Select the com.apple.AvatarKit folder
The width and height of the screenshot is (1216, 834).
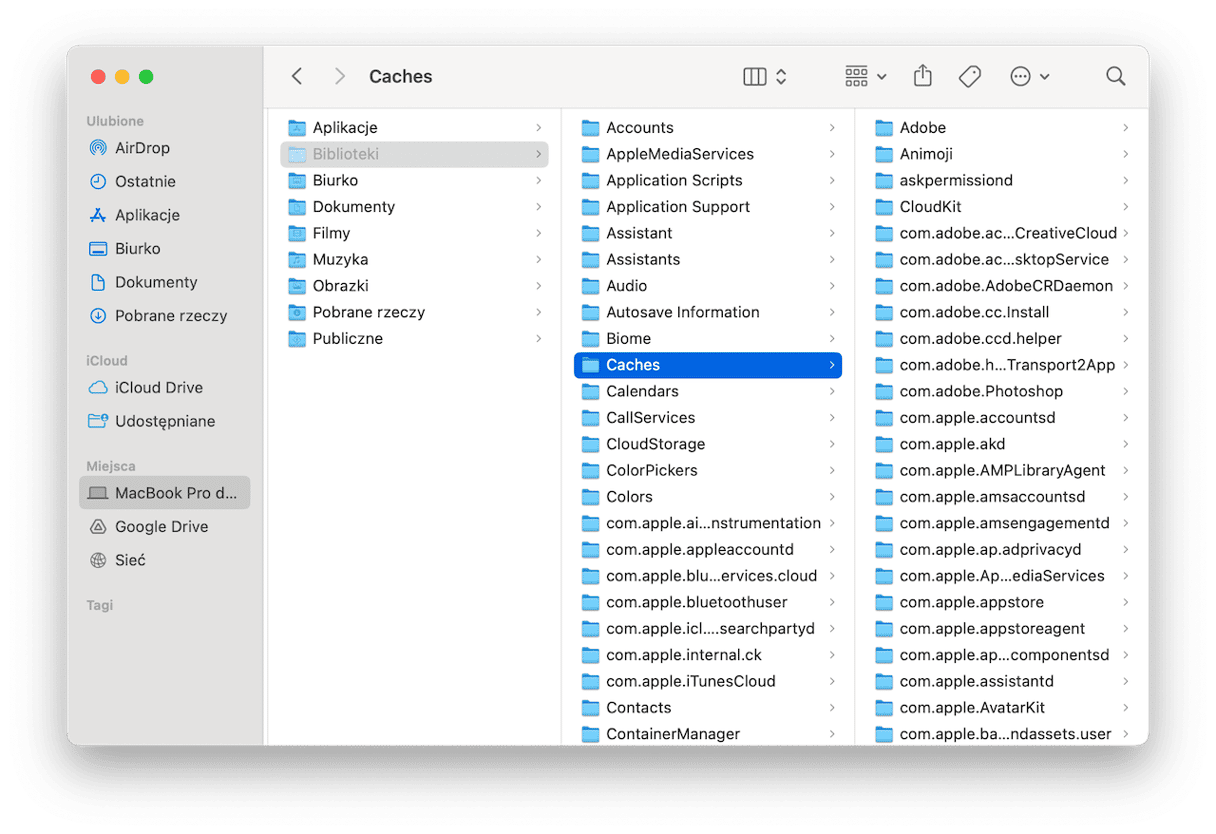pyautogui.click(x=1001, y=707)
